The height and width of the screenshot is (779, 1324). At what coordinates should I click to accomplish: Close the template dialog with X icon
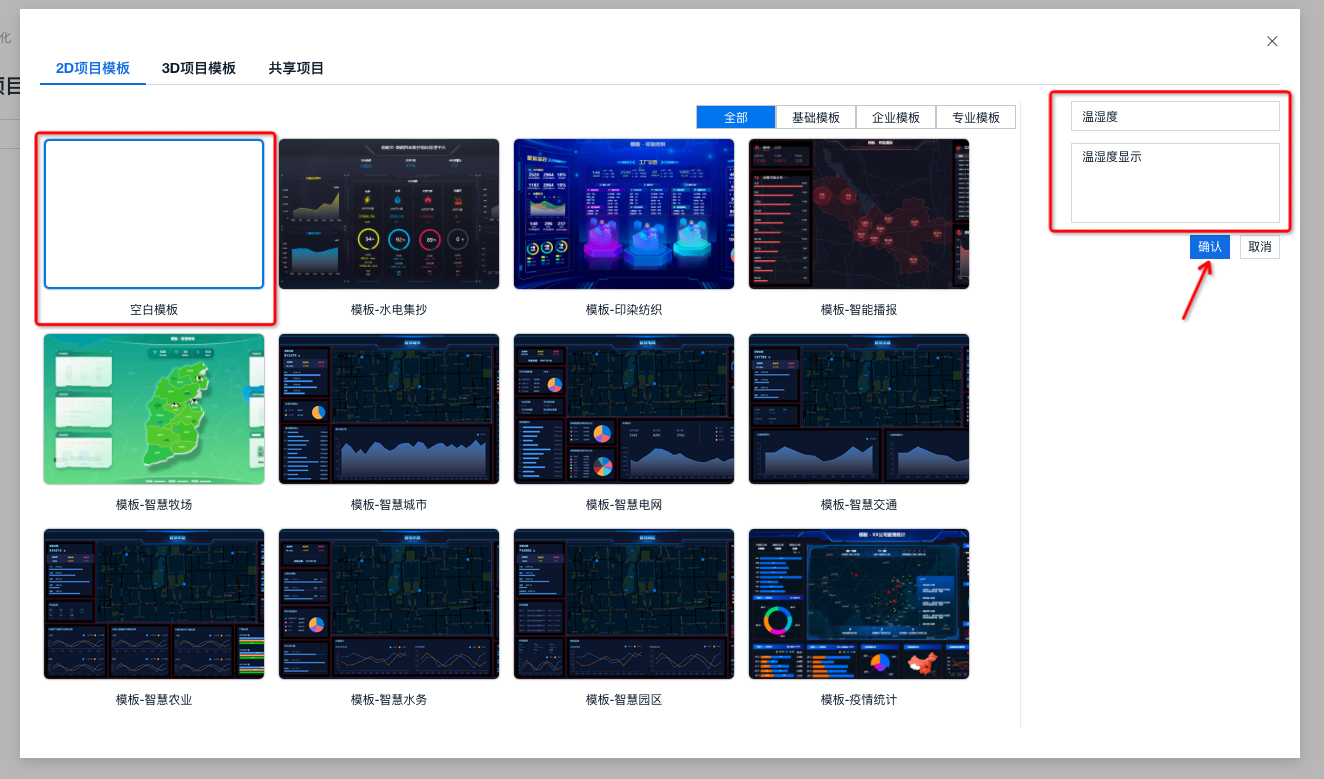(x=1272, y=41)
